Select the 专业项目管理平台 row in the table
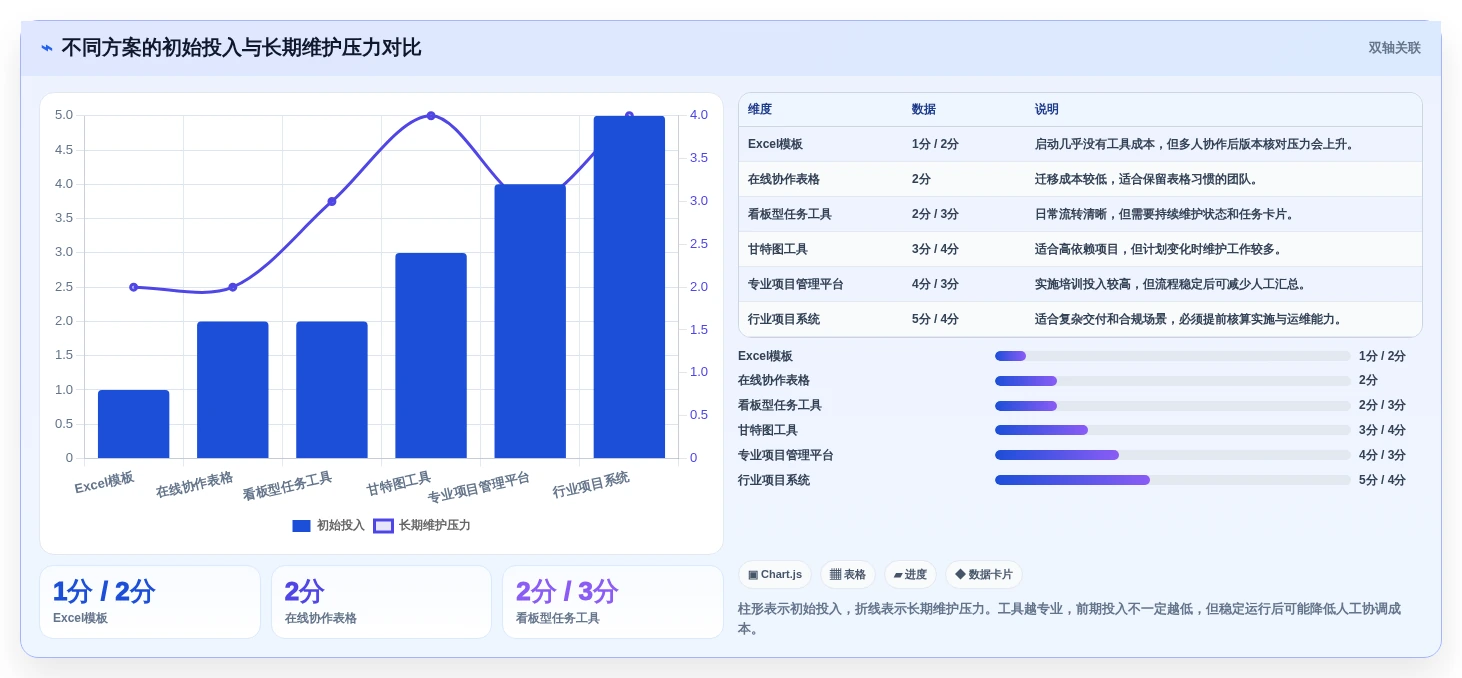The height and width of the screenshot is (678, 1462). 1080,284
